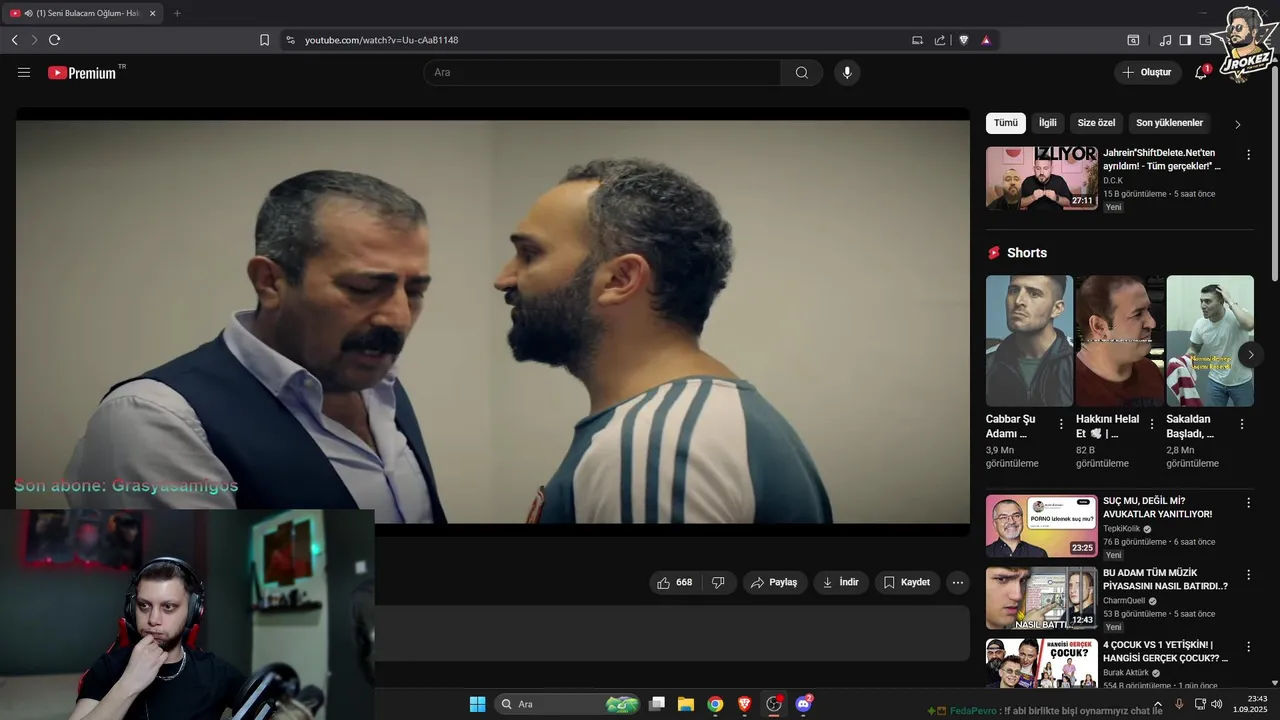Screen dimensions: 1280x720
Task: Open SUÇ MU, DEĞİL Mİ? video title
Action: click(x=1157, y=507)
